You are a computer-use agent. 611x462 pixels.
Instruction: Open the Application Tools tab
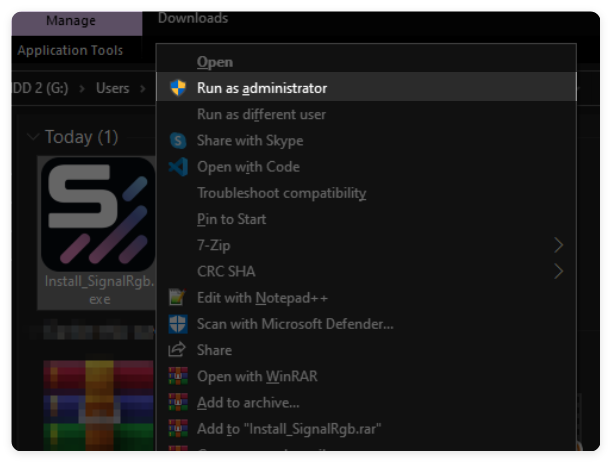[x=70, y=50]
